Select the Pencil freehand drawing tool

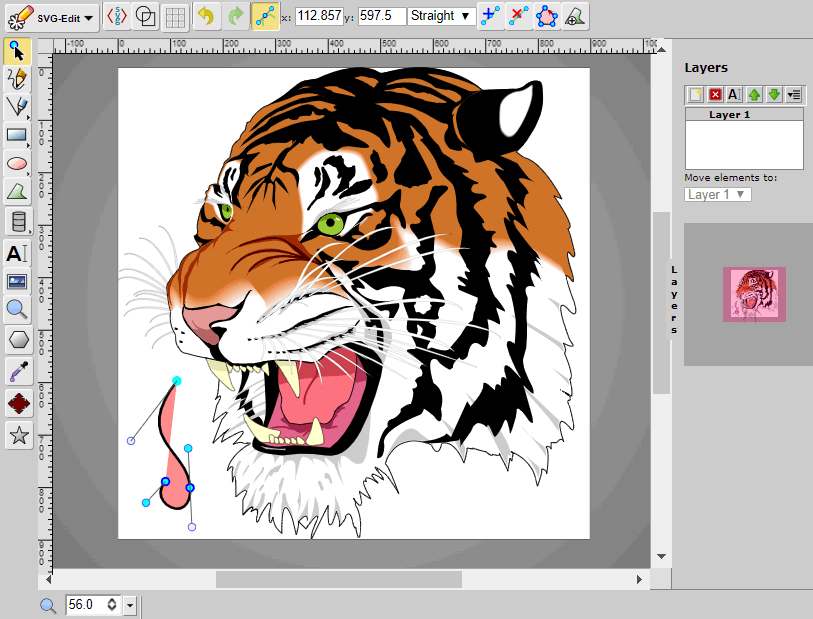pos(18,79)
